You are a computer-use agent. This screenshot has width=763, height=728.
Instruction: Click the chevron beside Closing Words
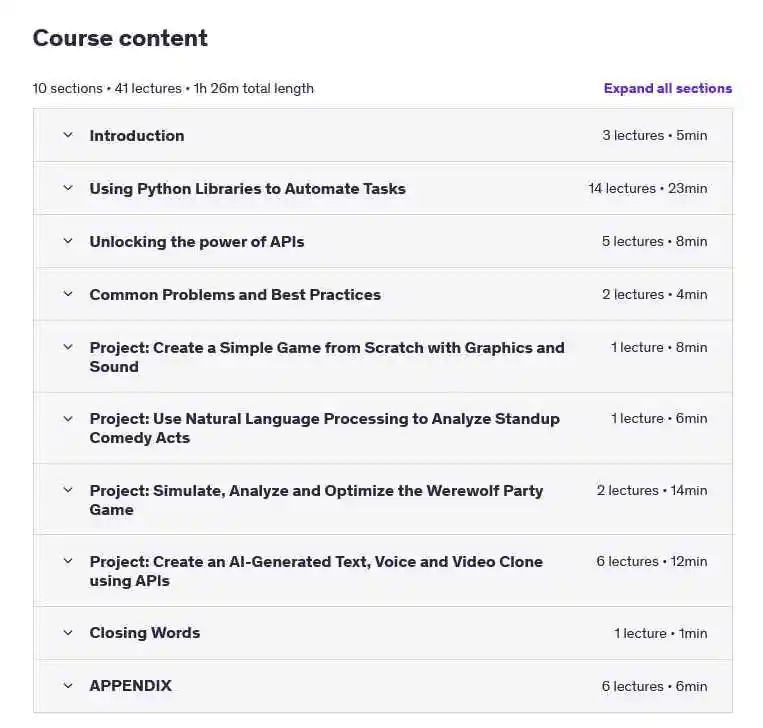68,633
